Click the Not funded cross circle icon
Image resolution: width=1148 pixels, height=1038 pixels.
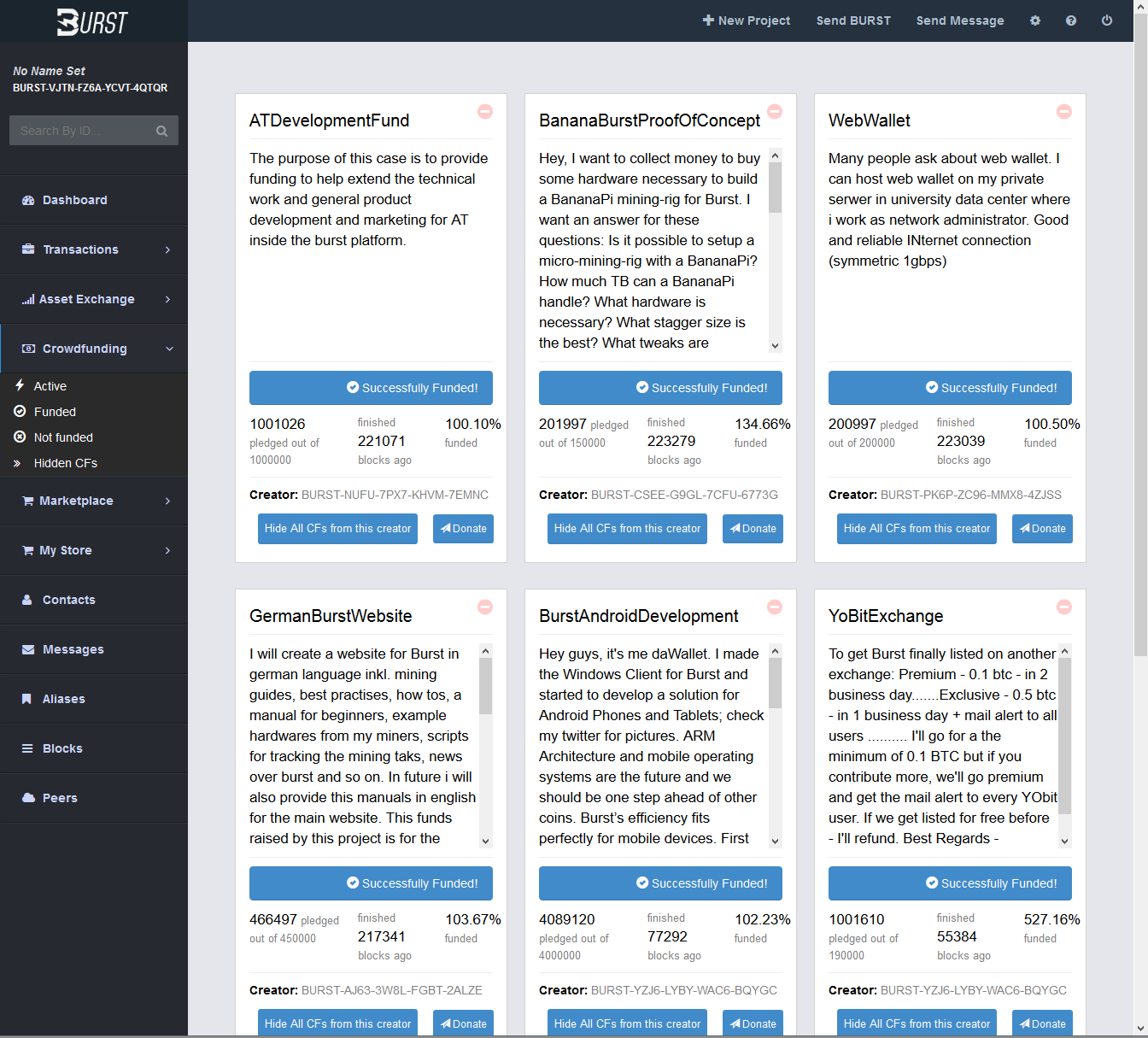[x=20, y=437]
